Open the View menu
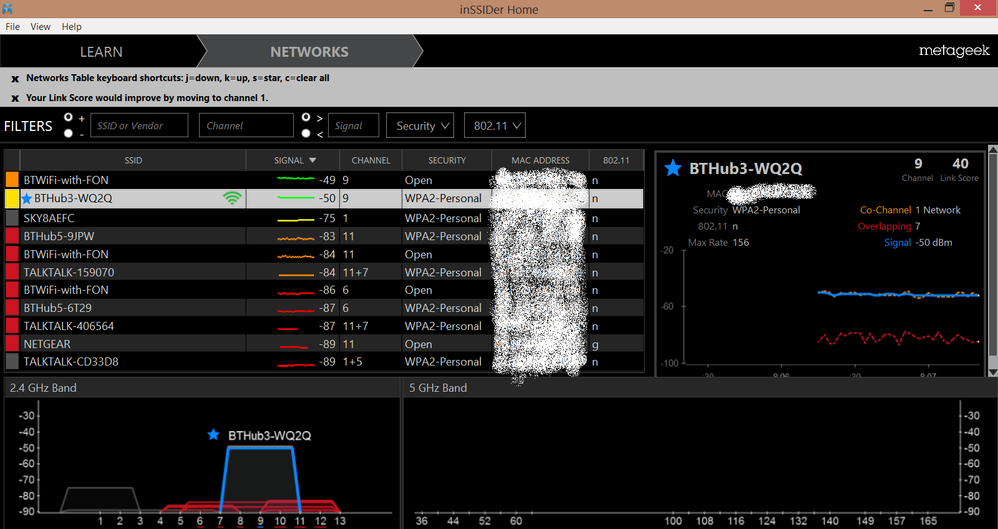Screen dimensions: 998x529 (x=41, y=27)
